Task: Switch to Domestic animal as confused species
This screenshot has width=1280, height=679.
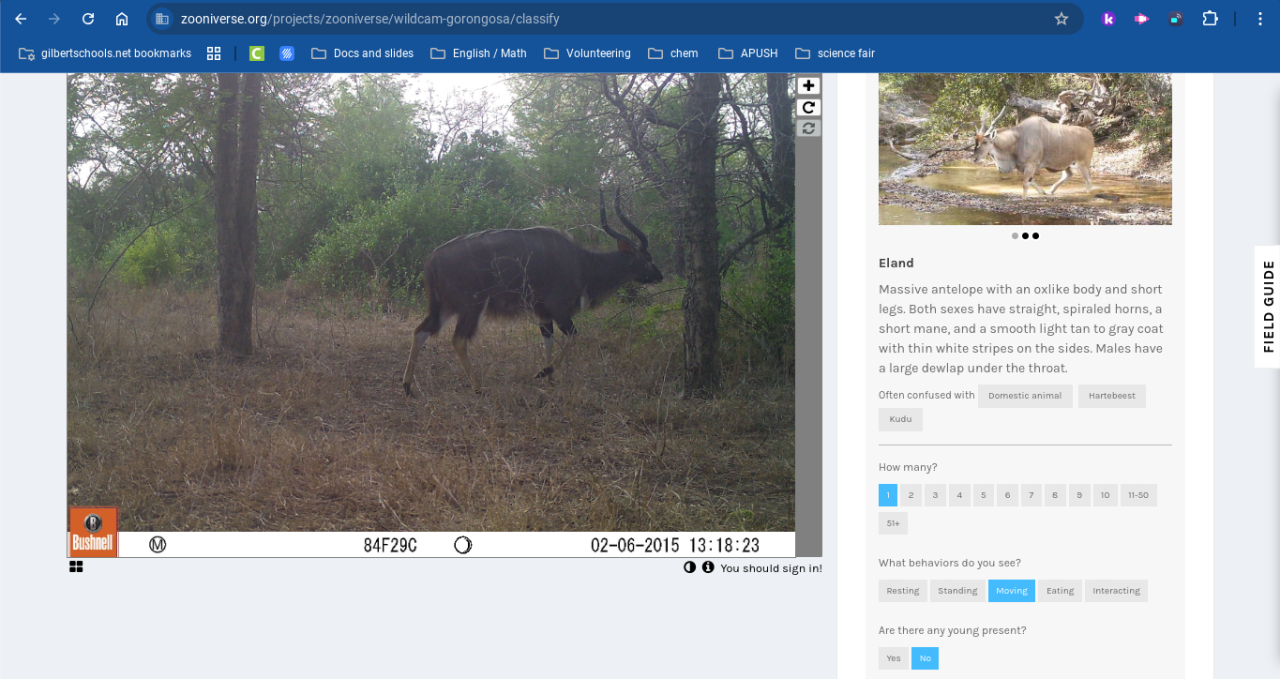Action: [1025, 396]
